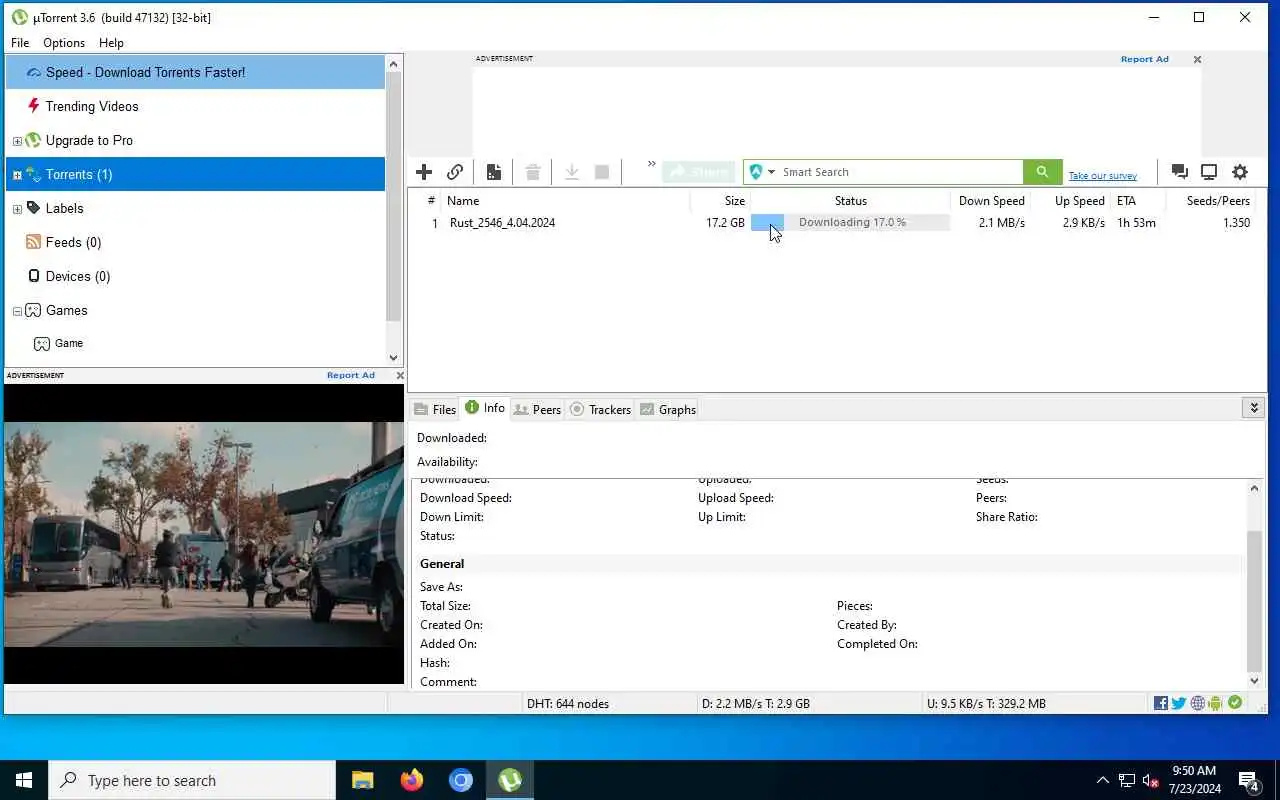Open the search provider shield dropdown
This screenshot has height=800, width=1280.
762,172
